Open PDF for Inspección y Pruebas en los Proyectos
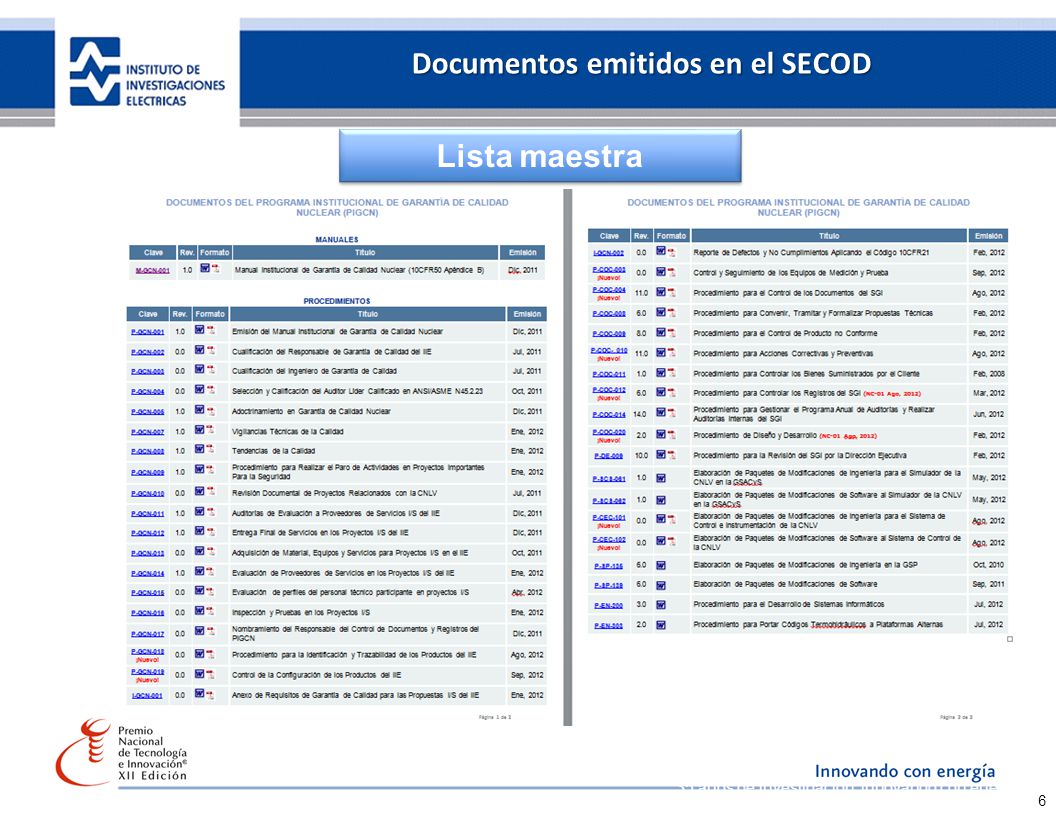Viewport: 1056px width, 816px height. [211, 611]
